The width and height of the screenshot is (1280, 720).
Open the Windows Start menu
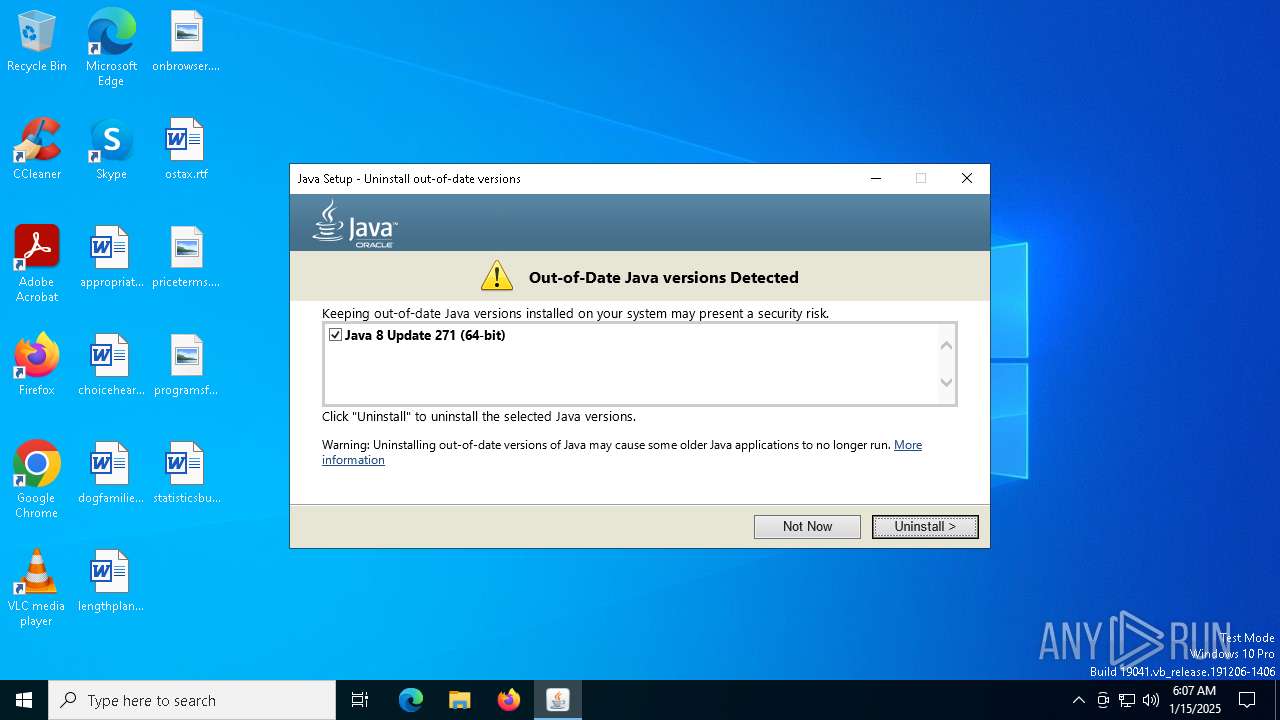pyautogui.click(x=24, y=700)
